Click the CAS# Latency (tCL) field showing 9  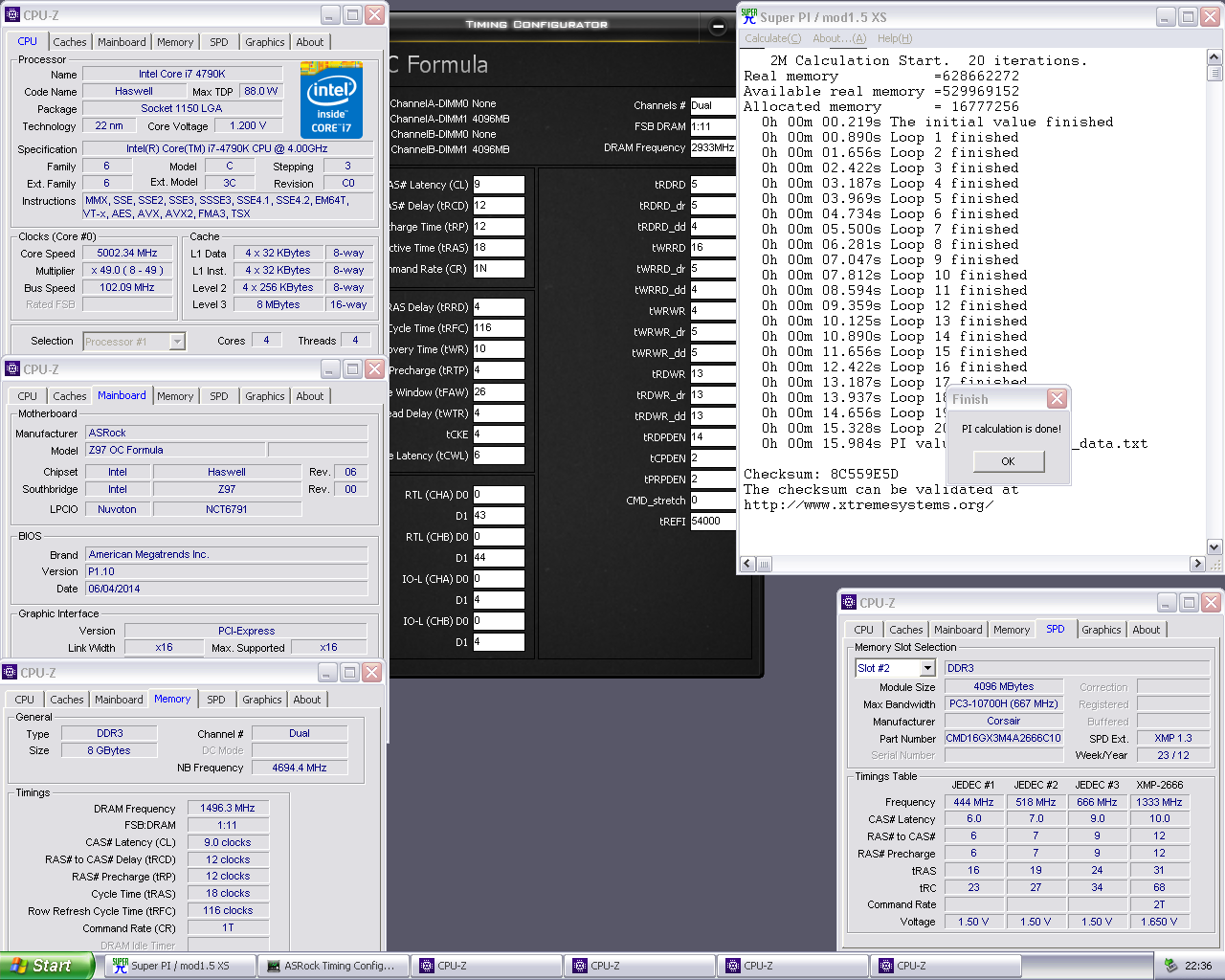click(499, 185)
